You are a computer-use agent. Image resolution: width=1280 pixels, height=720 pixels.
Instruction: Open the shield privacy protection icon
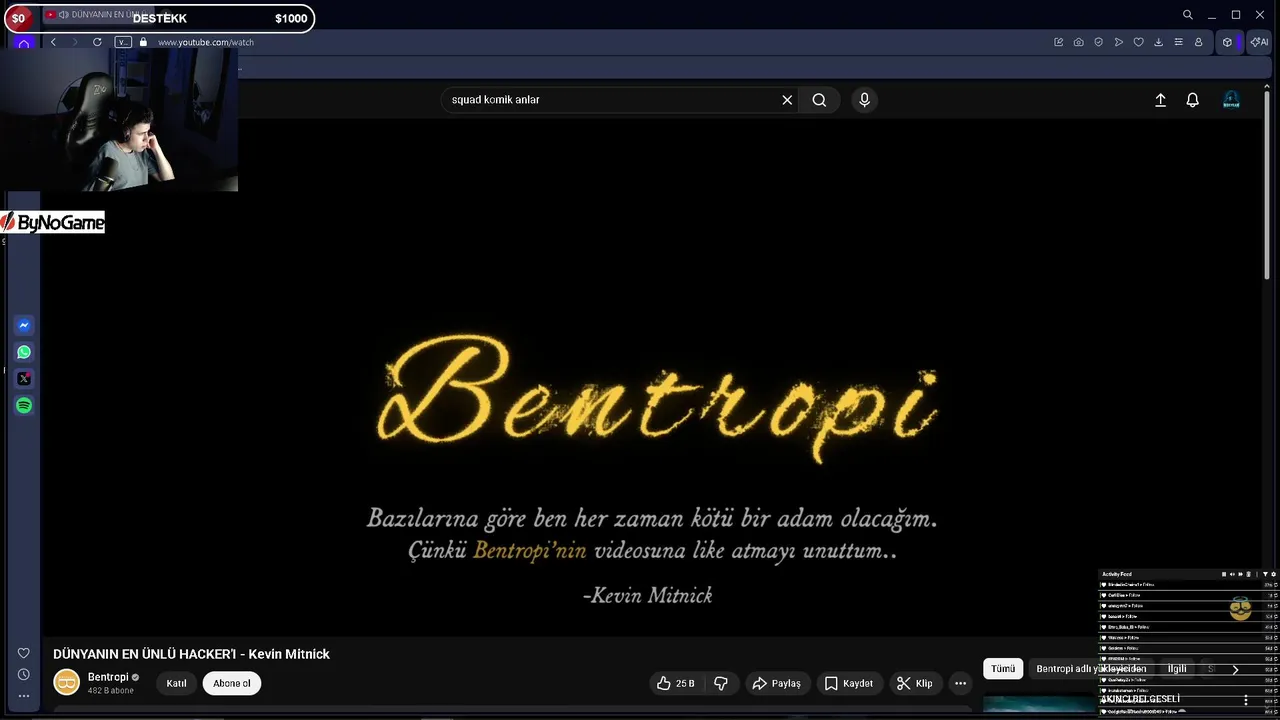tap(1098, 42)
